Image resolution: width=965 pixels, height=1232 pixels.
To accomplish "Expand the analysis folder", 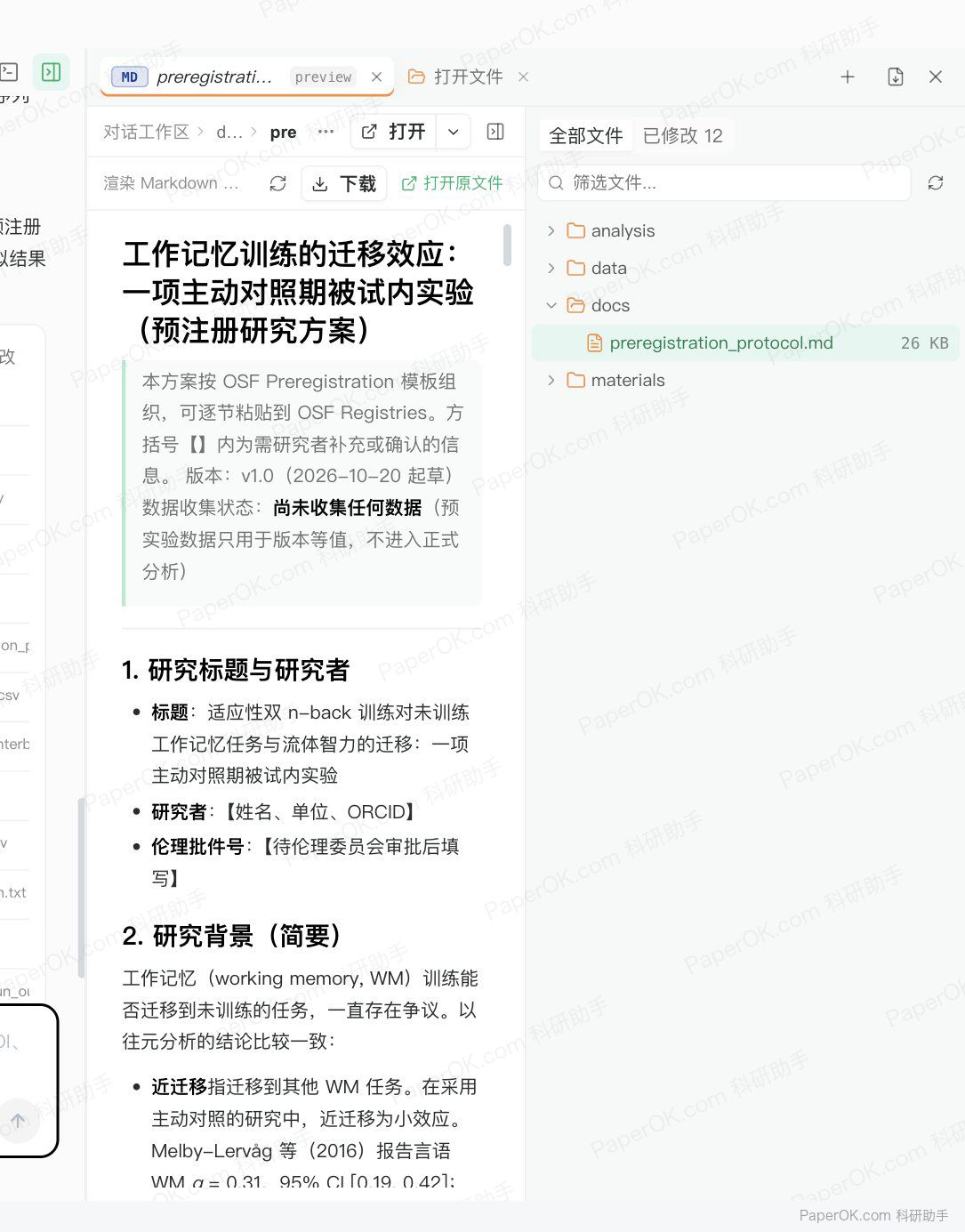I will [x=551, y=231].
